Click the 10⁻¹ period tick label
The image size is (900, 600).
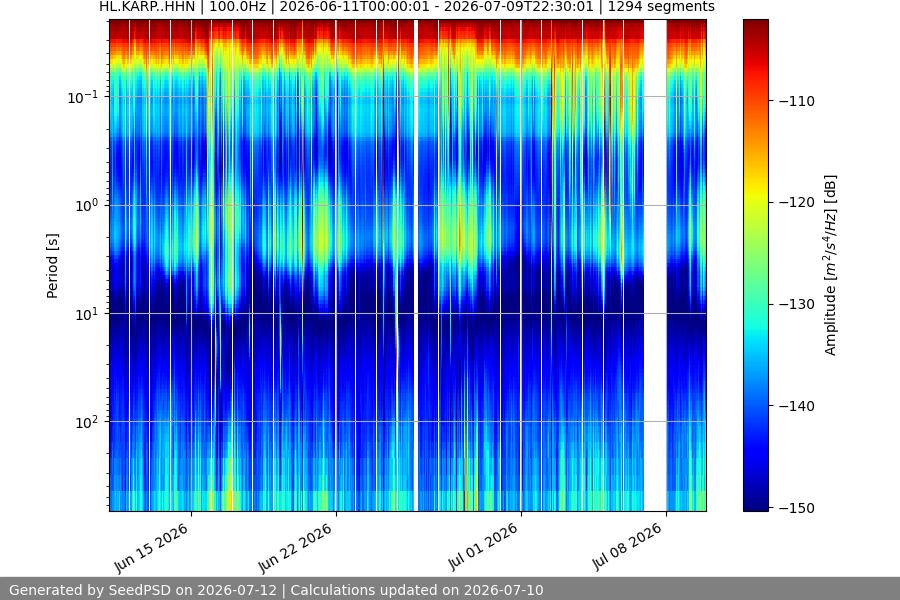82,97
